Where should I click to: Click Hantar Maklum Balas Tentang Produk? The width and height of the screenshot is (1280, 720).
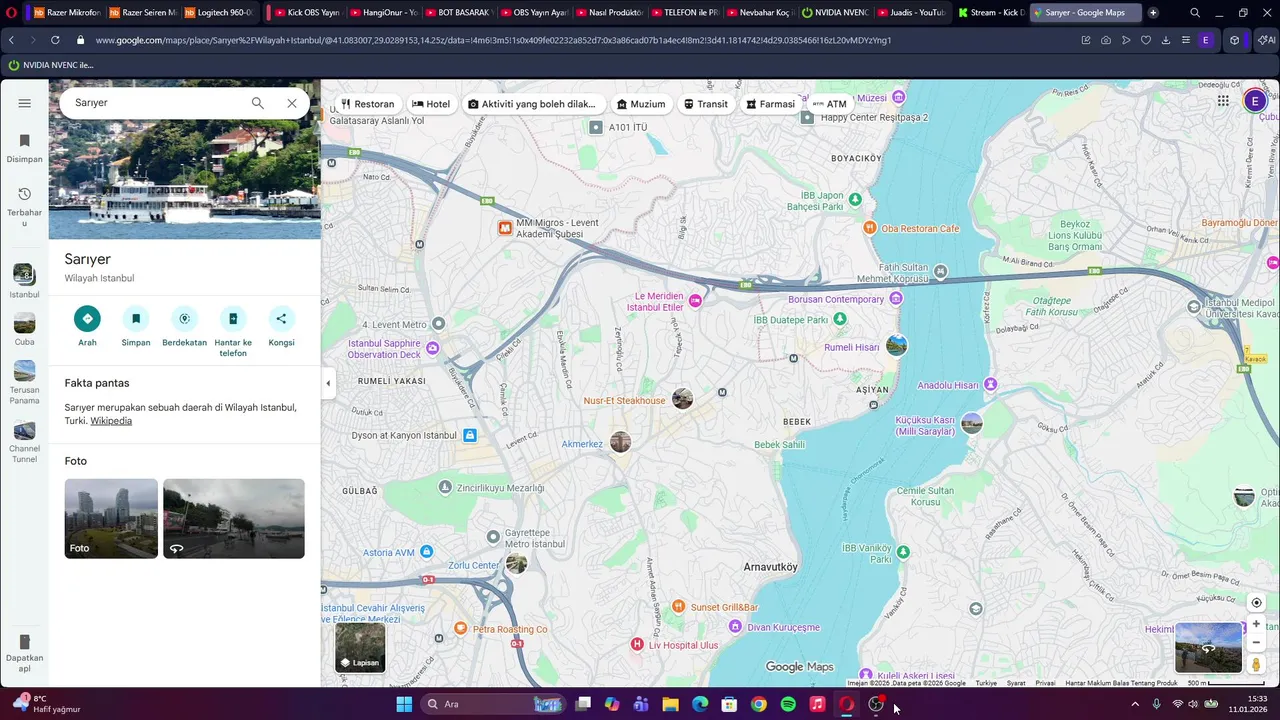[x=1121, y=683]
